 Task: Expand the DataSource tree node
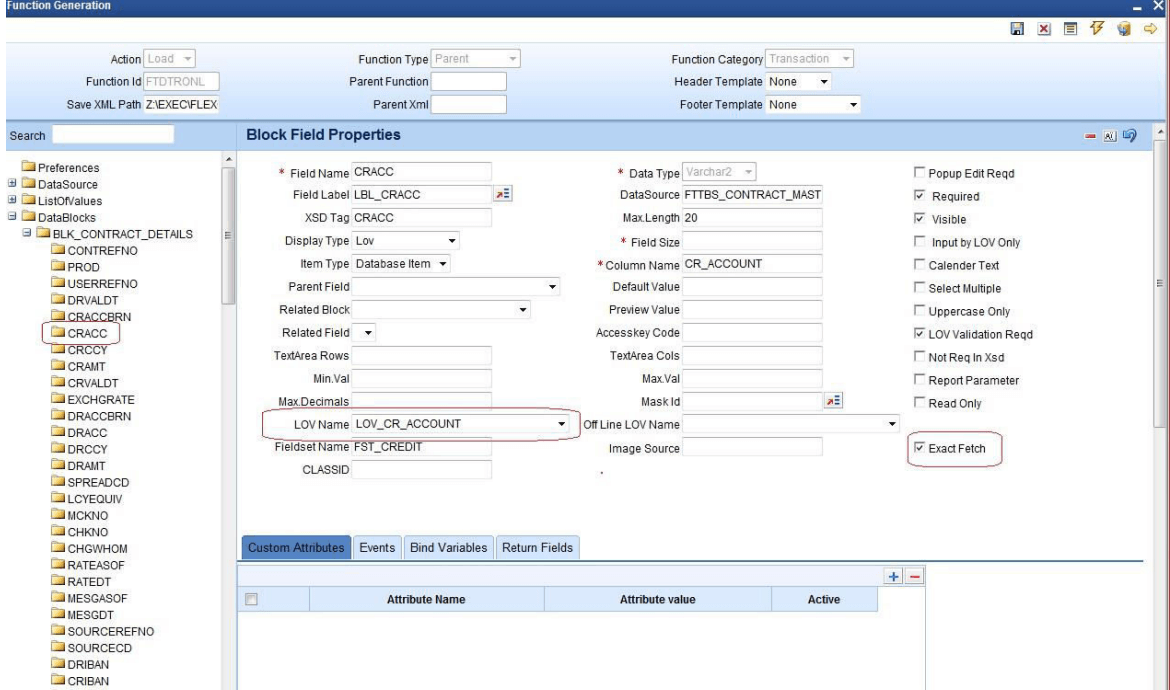[12, 183]
